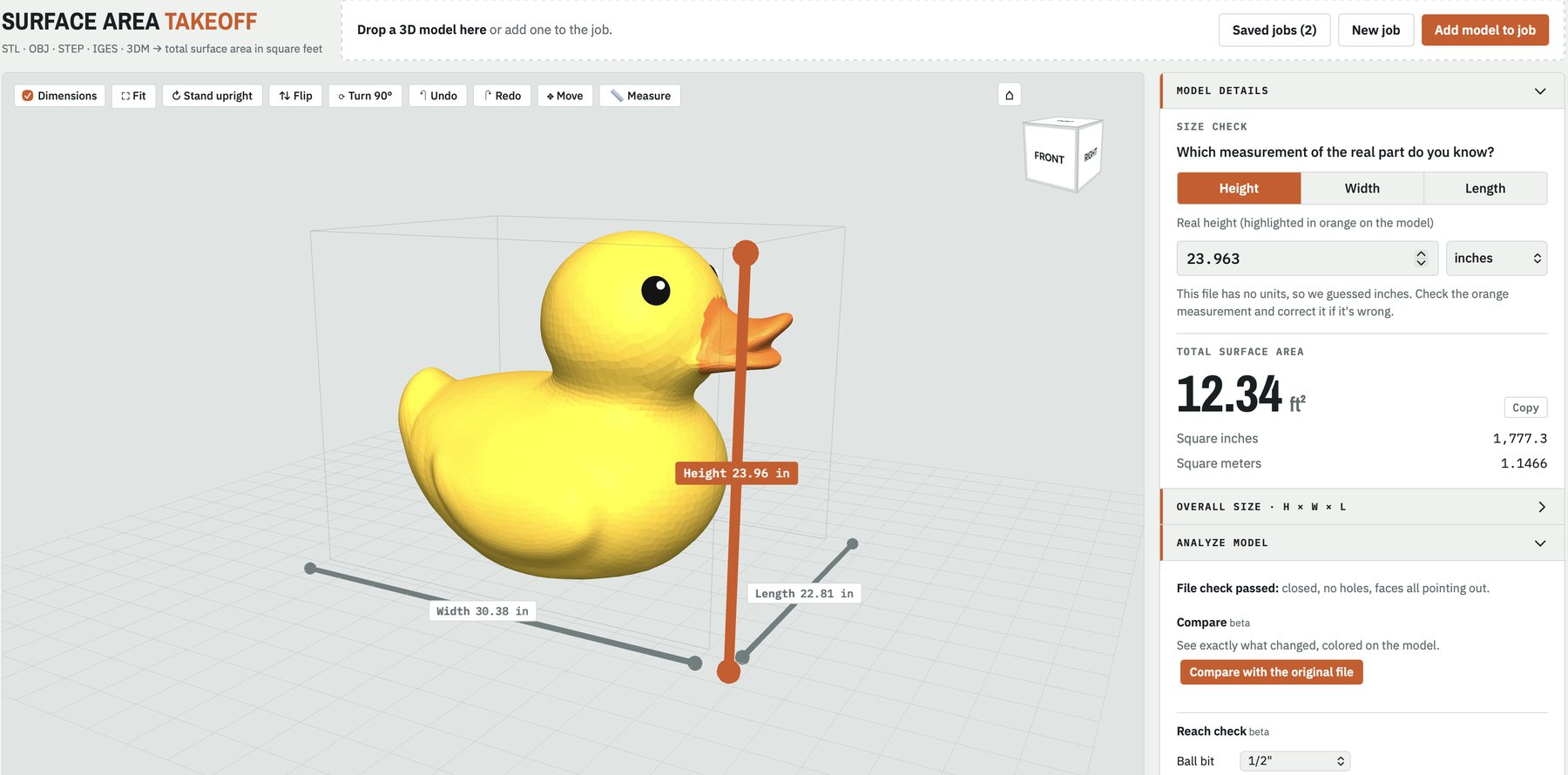The height and width of the screenshot is (775, 1568).
Task: Toggle the Dimensions checkbox
Action: [x=28, y=96]
